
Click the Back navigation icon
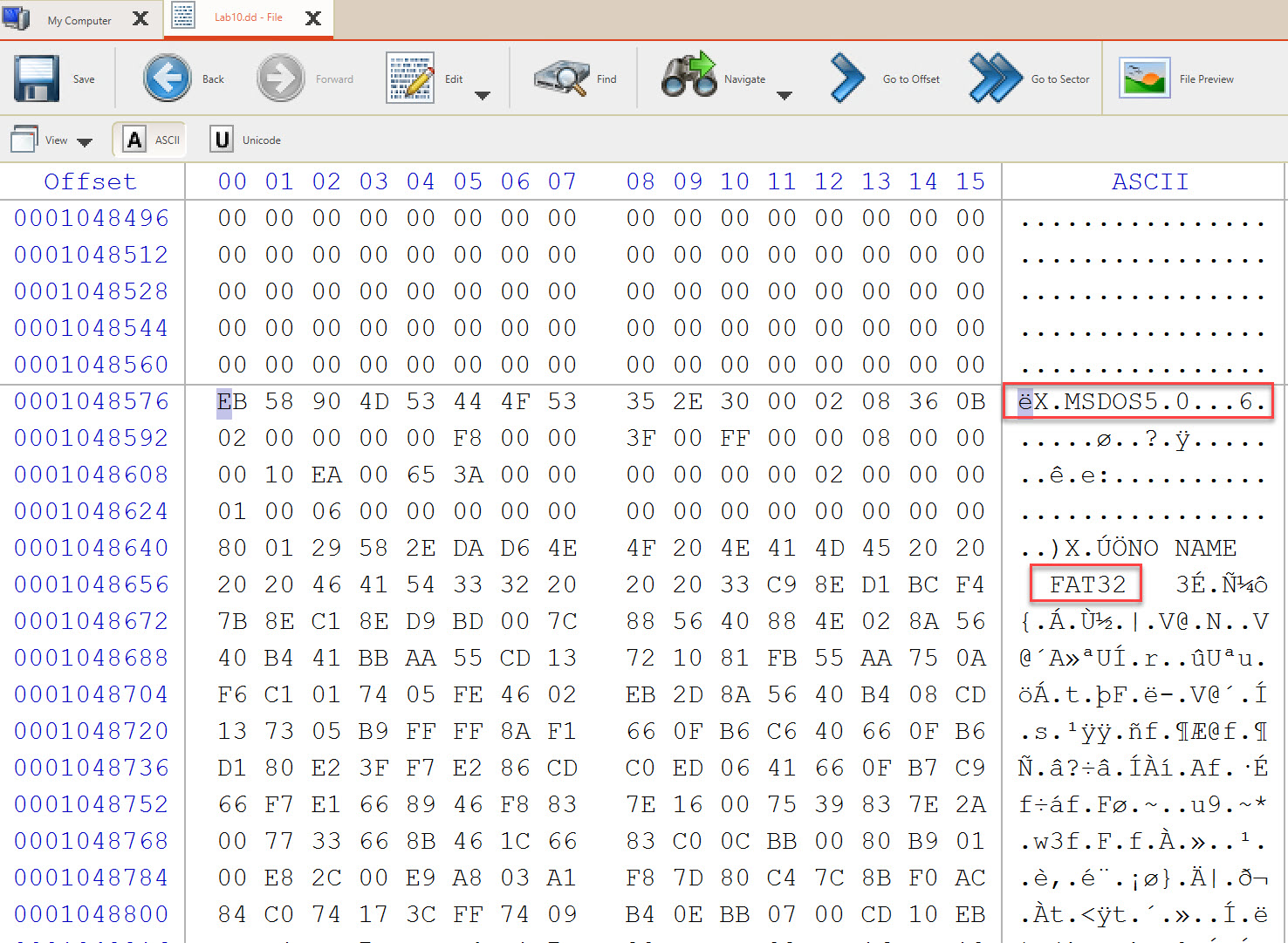click(168, 78)
